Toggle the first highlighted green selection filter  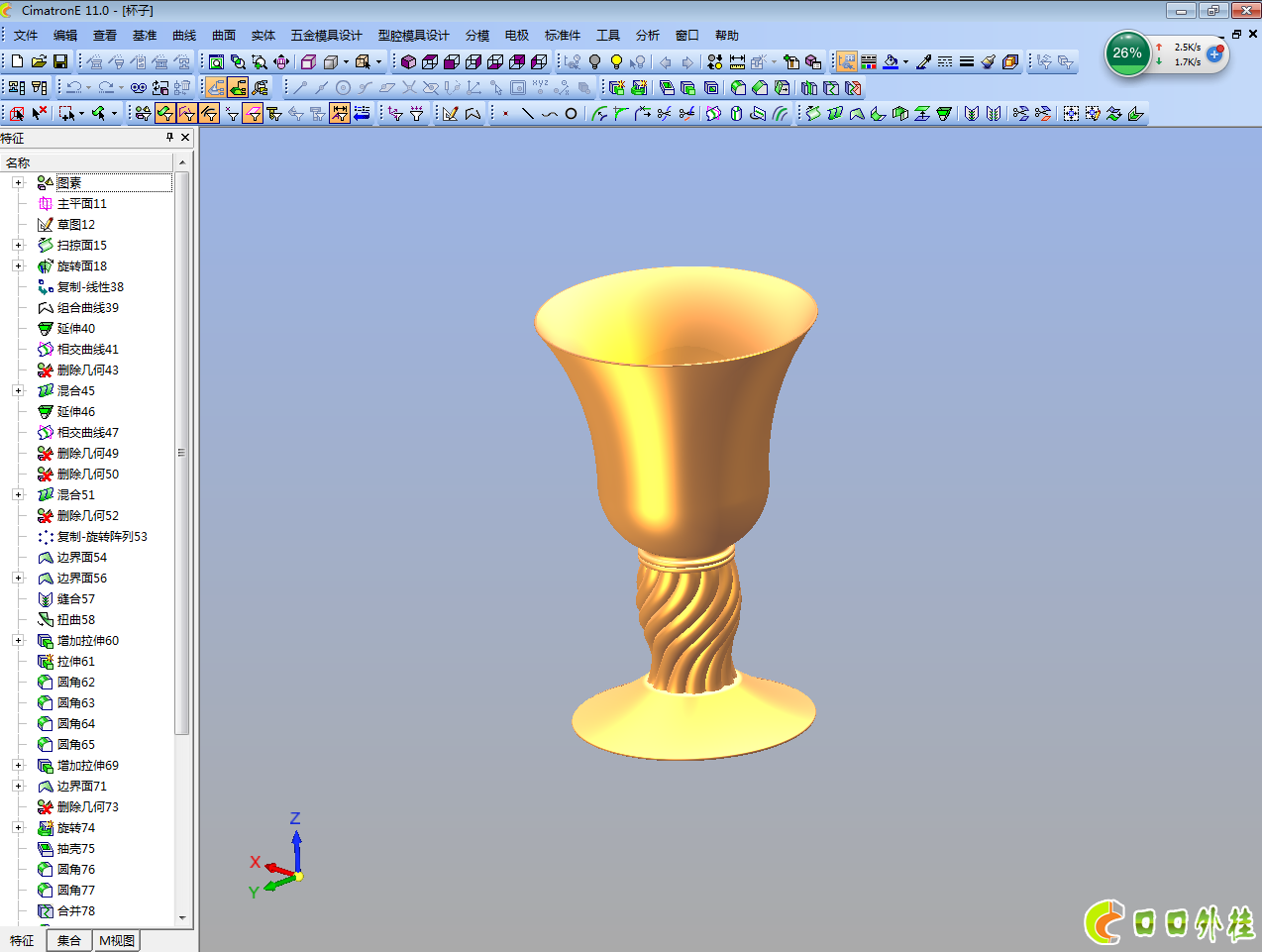[x=165, y=114]
